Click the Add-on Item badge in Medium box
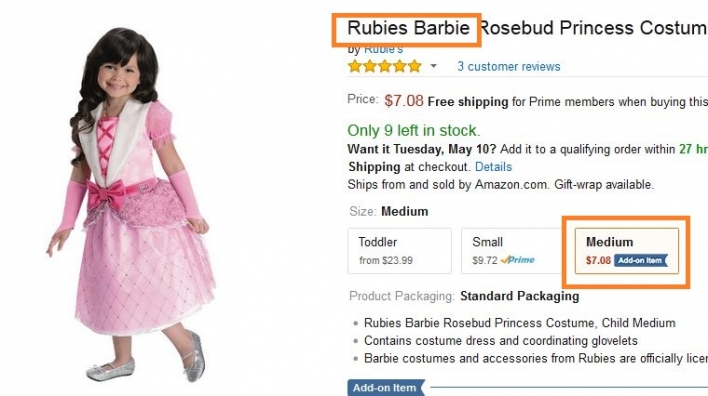 pos(641,260)
